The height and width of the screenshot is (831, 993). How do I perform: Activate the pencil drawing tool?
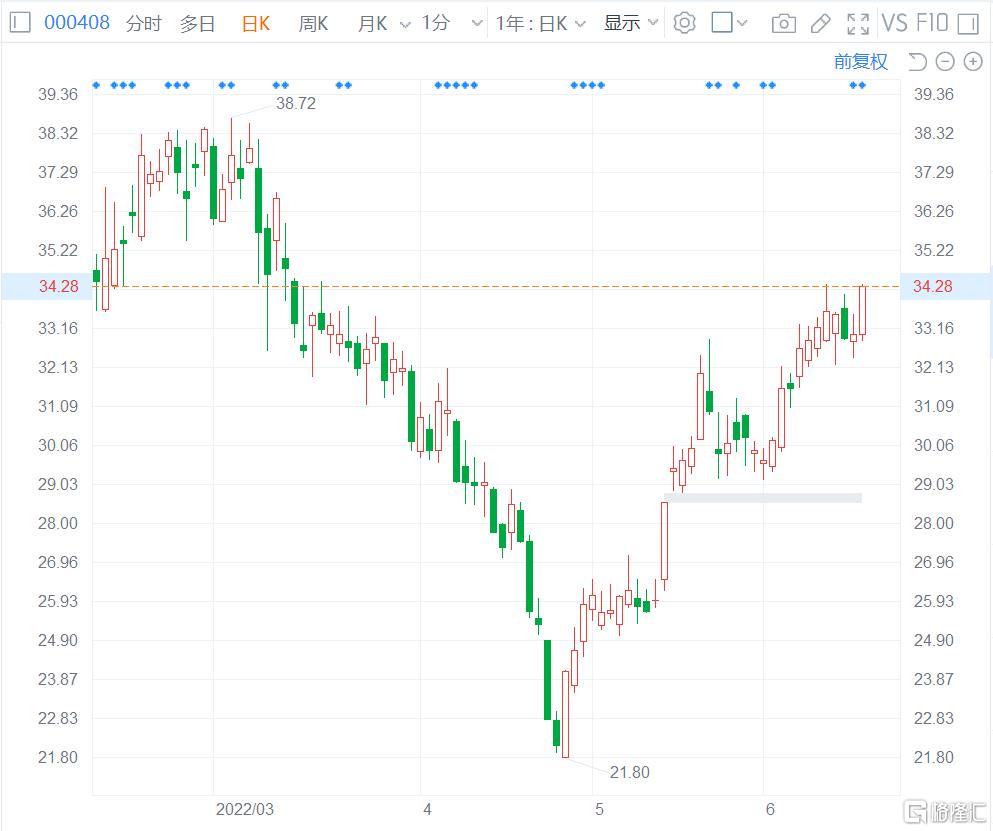[821, 24]
